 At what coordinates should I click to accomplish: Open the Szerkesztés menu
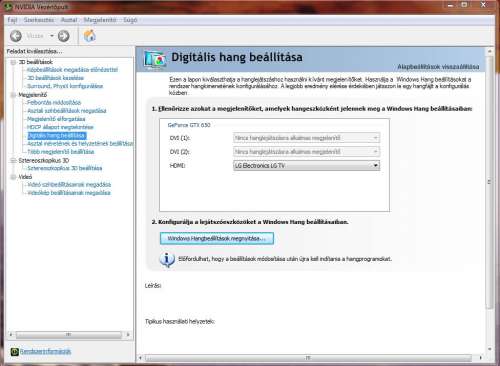(x=39, y=20)
